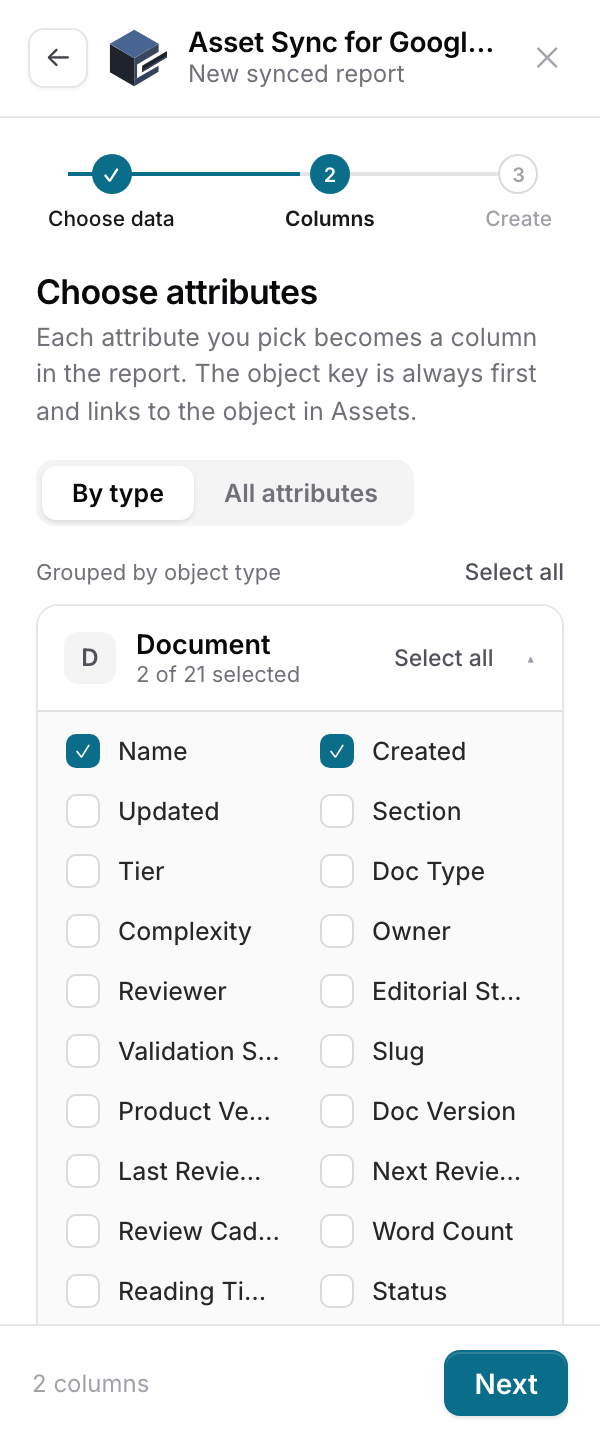
Task: Click the Document type D badge
Action: point(90,658)
